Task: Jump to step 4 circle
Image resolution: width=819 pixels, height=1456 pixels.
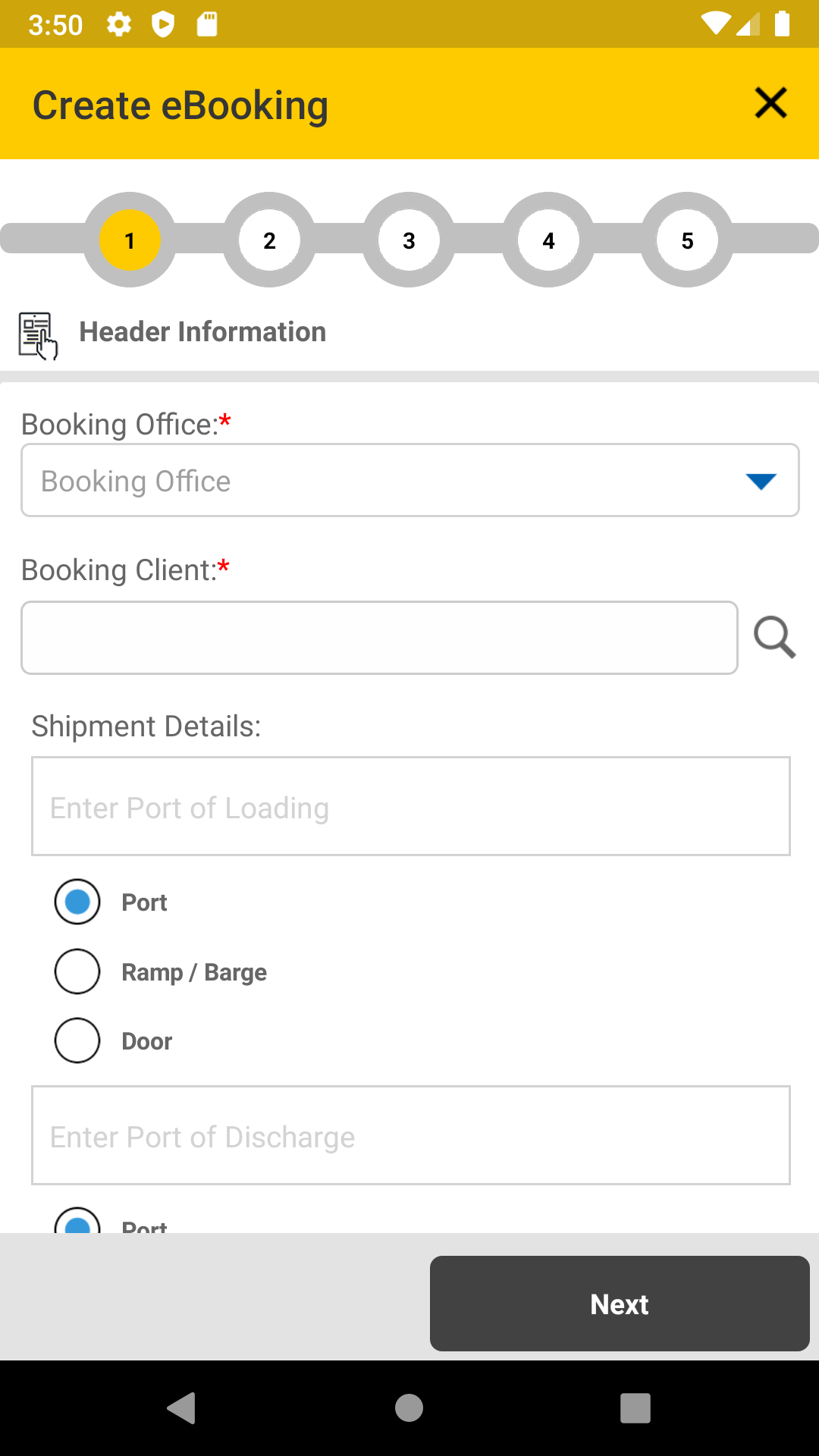Action: click(548, 240)
